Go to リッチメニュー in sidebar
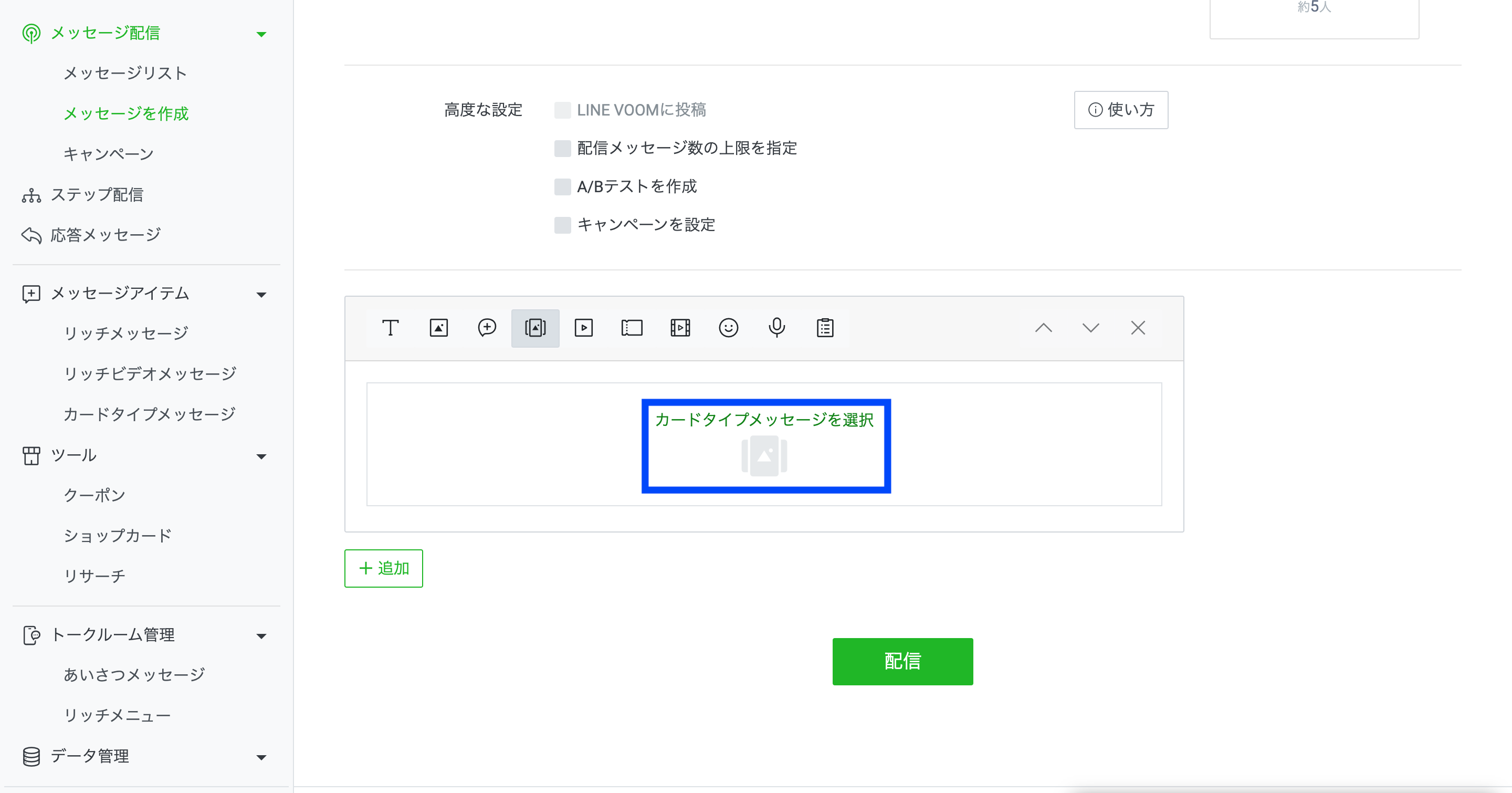 coord(117,715)
